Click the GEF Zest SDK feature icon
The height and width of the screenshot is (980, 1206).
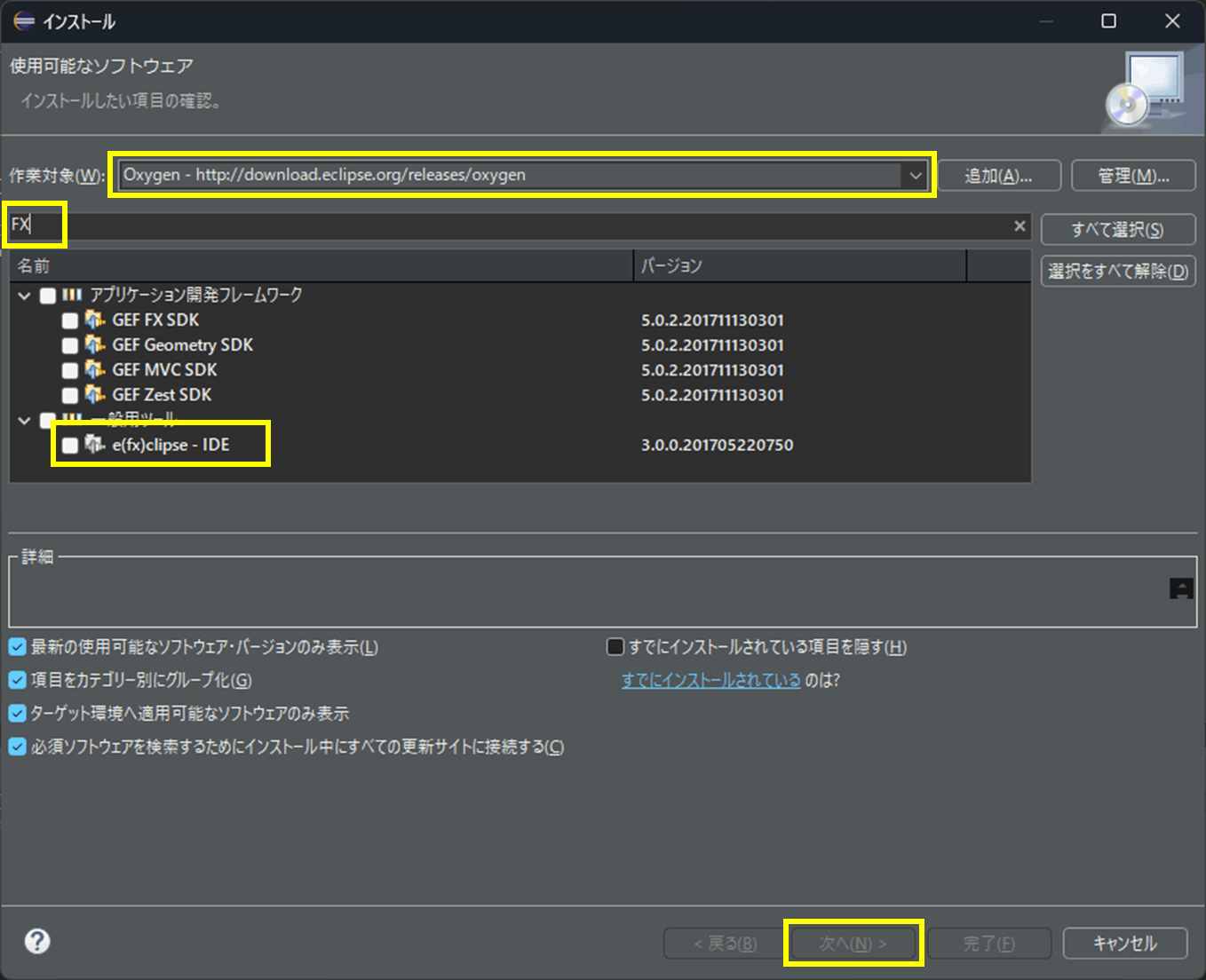point(95,394)
